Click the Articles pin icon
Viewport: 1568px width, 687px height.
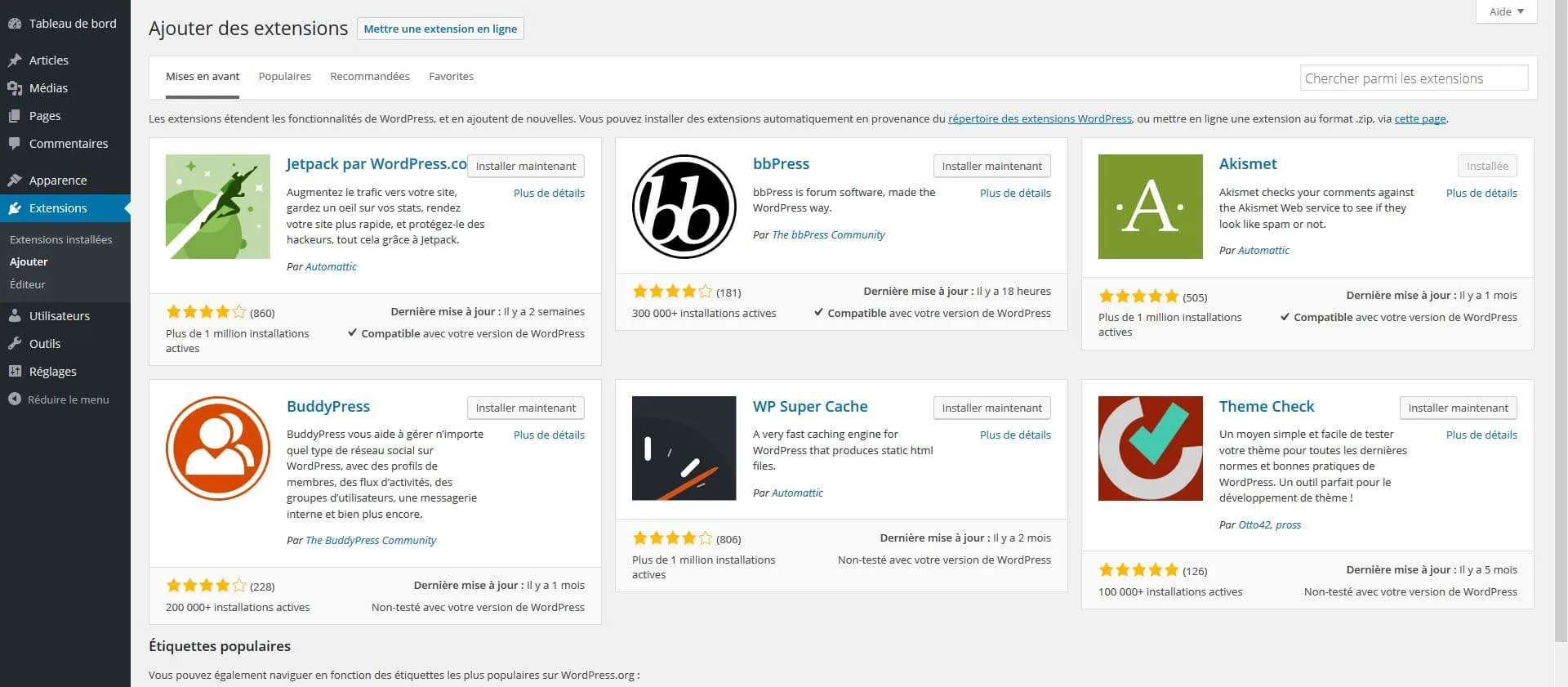tap(15, 60)
